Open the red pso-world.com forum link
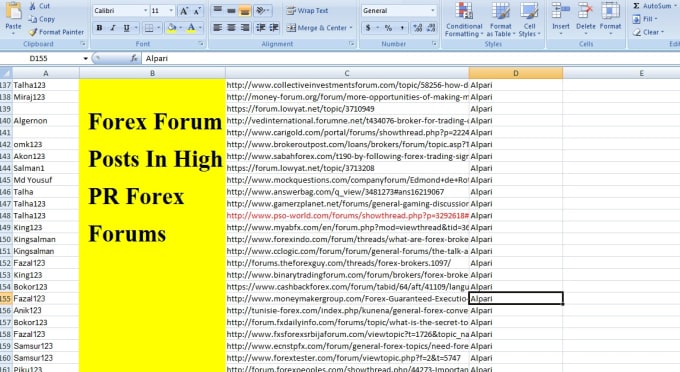Screen dimensions: 680x372 (x=347, y=215)
